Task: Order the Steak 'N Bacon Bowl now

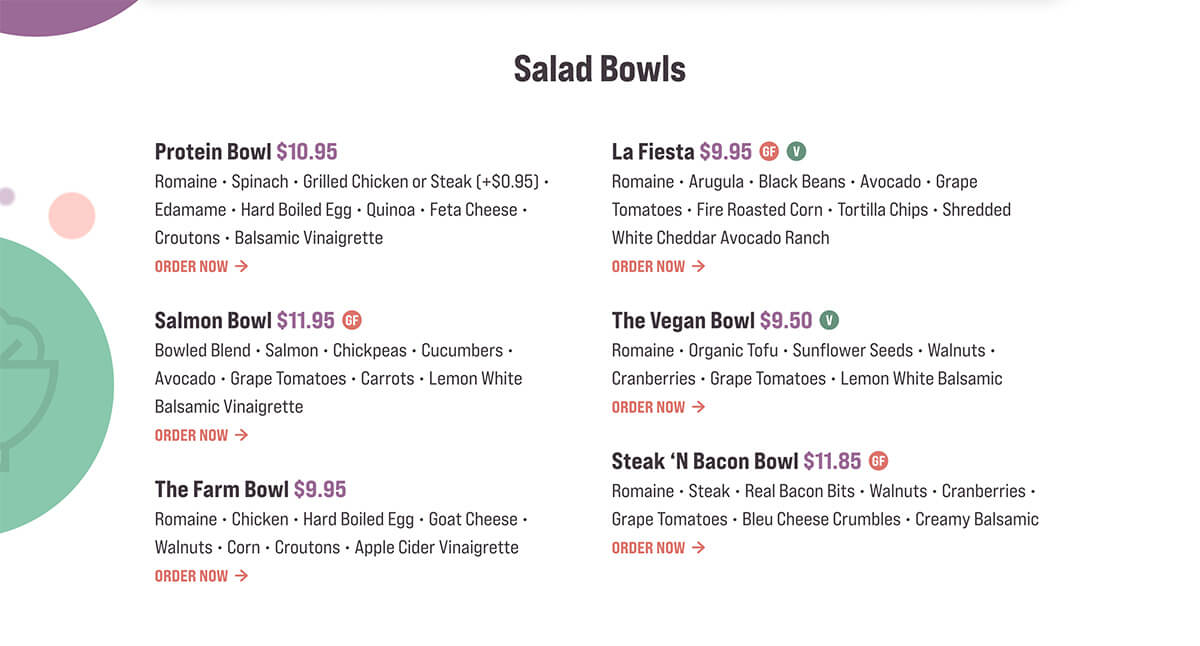Action: [x=658, y=548]
